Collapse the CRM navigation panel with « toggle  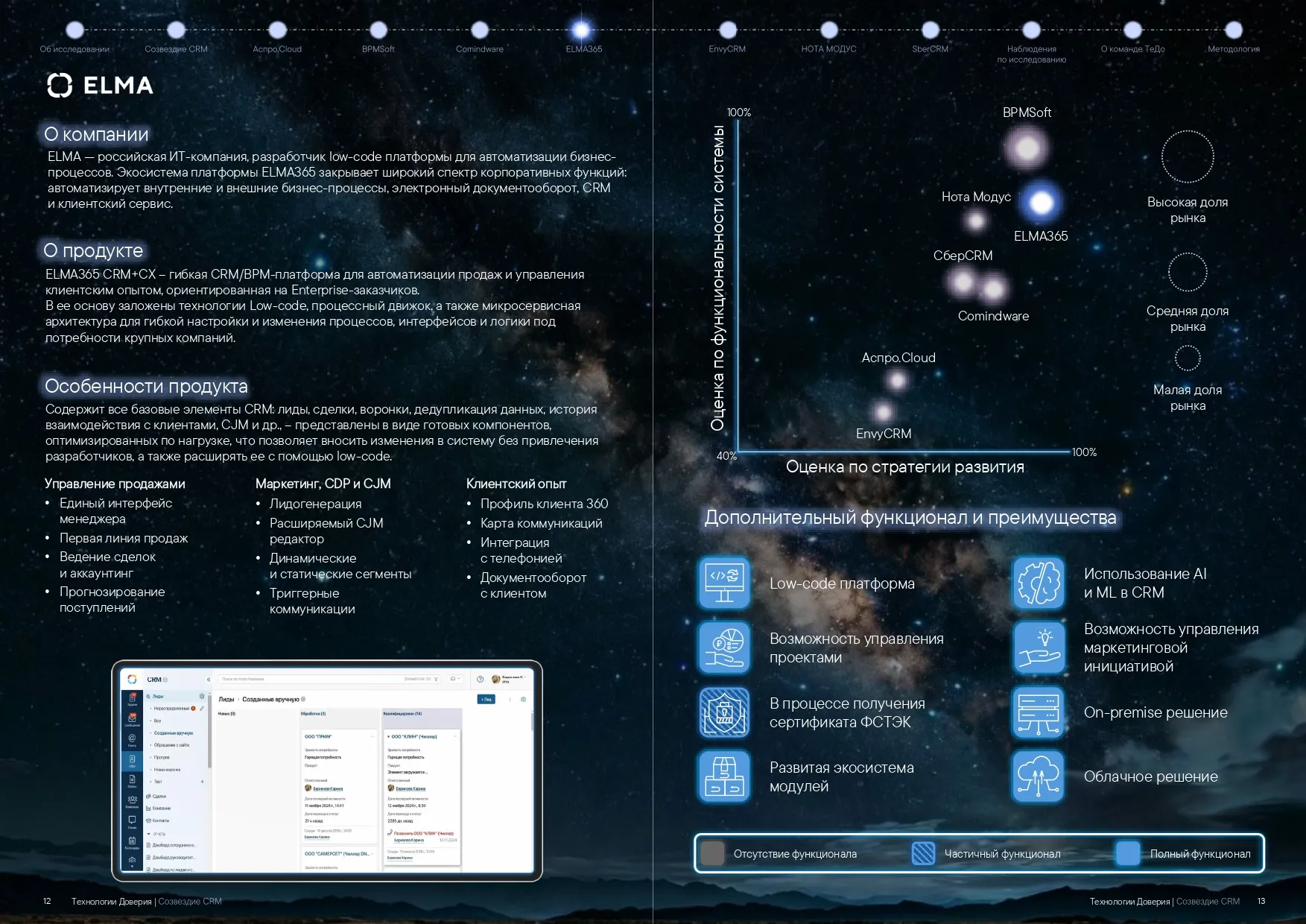point(209,680)
